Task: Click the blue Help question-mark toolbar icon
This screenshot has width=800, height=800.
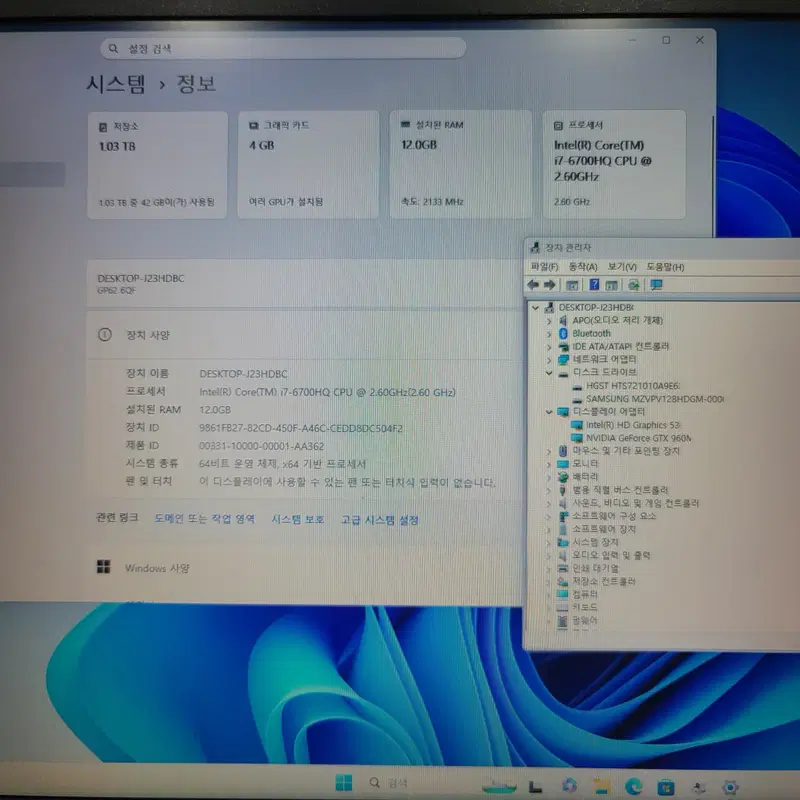Action: pyautogui.click(x=594, y=285)
